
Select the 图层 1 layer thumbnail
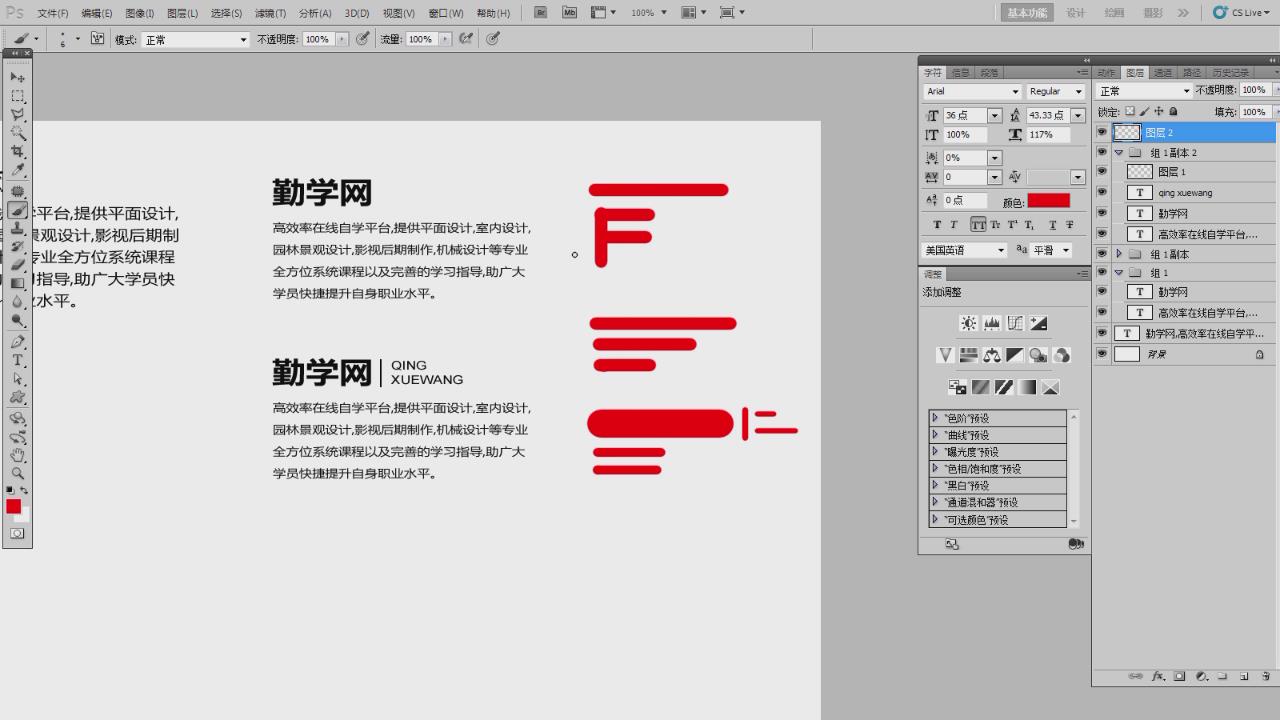click(1139, 172)
